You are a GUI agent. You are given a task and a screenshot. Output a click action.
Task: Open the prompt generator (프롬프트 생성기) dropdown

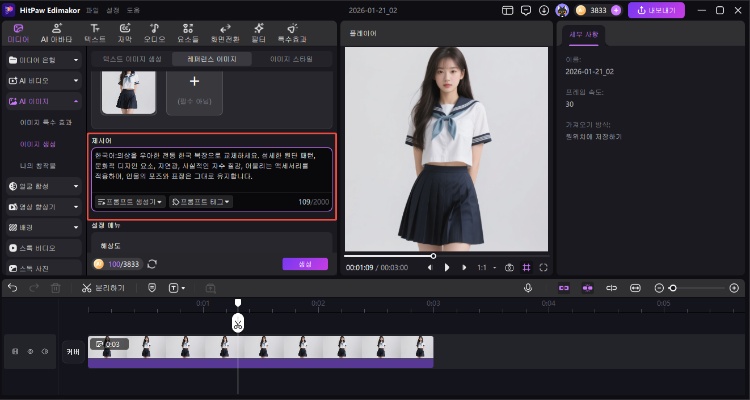130,202
